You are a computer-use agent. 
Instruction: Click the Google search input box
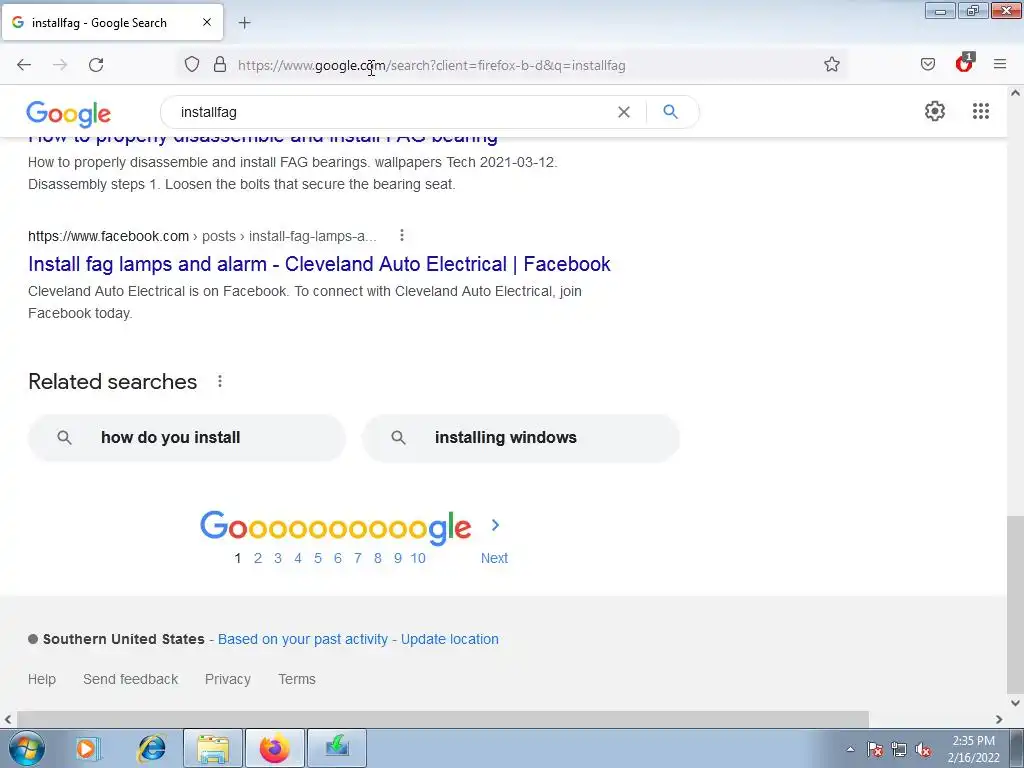pyautogui.click(x=392, y=112)
